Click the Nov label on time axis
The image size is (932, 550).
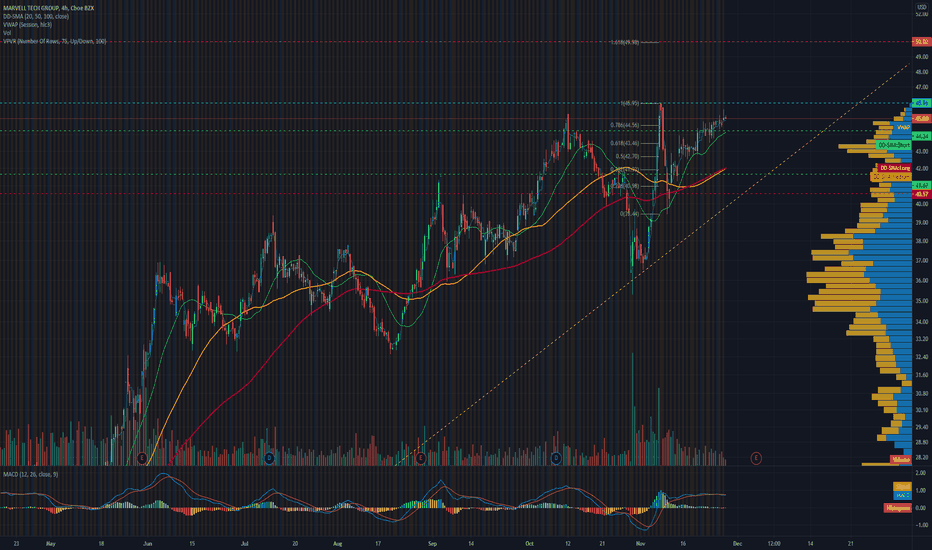[640, 543]
